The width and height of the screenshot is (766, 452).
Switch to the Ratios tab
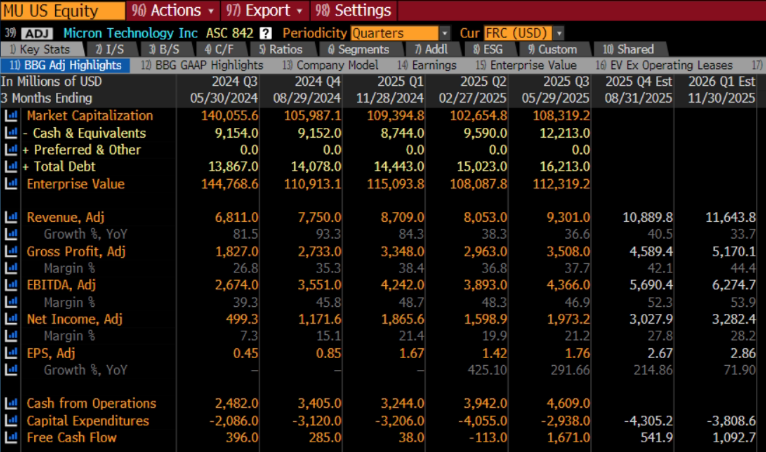point(281,49)
